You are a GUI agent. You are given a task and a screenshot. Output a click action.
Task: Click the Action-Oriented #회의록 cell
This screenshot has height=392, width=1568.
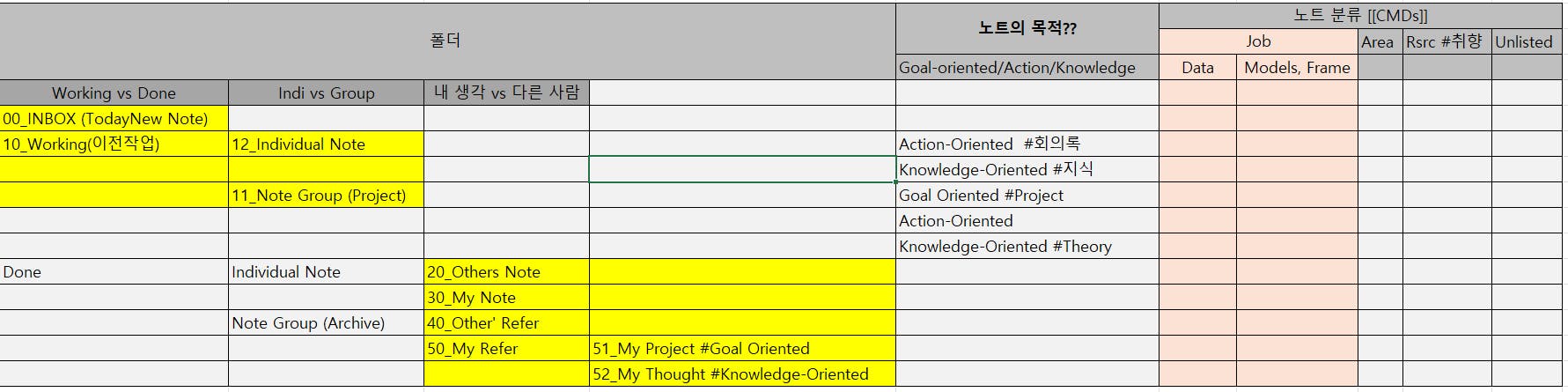[1027, 144]
